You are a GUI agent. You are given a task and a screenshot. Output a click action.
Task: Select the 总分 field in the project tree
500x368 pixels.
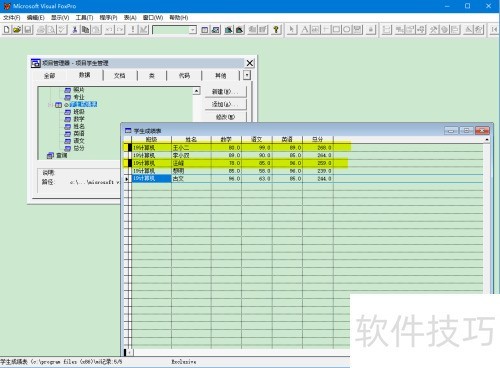tap(79, 148)
